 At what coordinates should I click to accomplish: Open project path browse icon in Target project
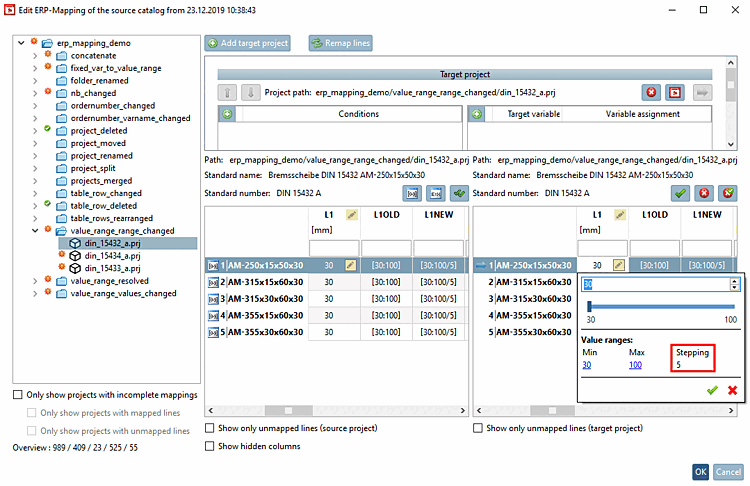point(674,92)
